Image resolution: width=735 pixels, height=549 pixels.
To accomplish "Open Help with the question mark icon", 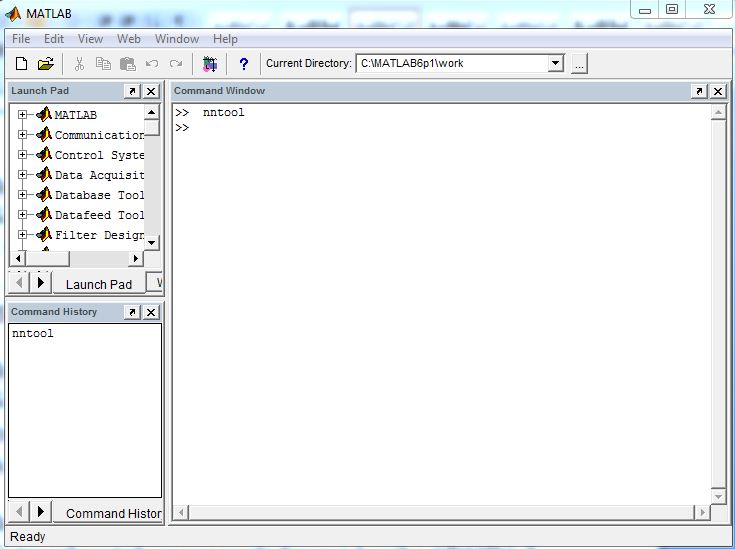I will [243, 64].
